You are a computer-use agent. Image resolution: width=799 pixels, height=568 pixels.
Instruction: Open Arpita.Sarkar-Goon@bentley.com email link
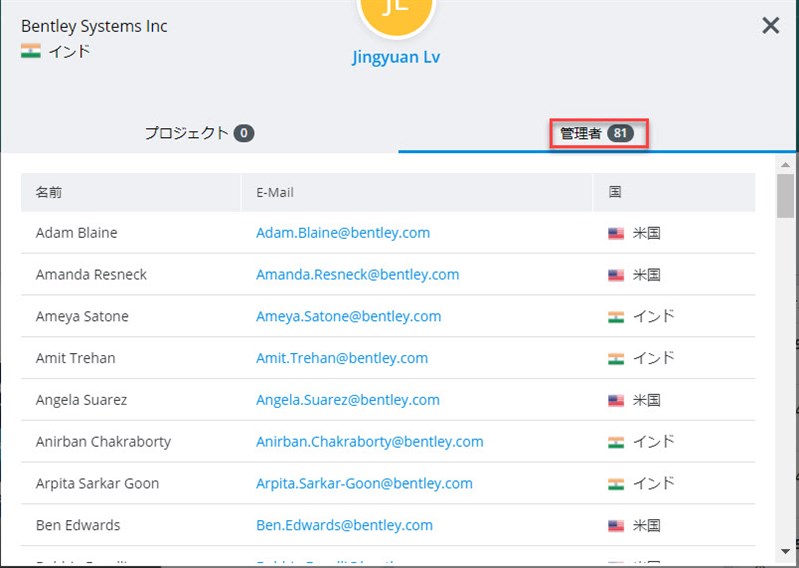point(364,483)
